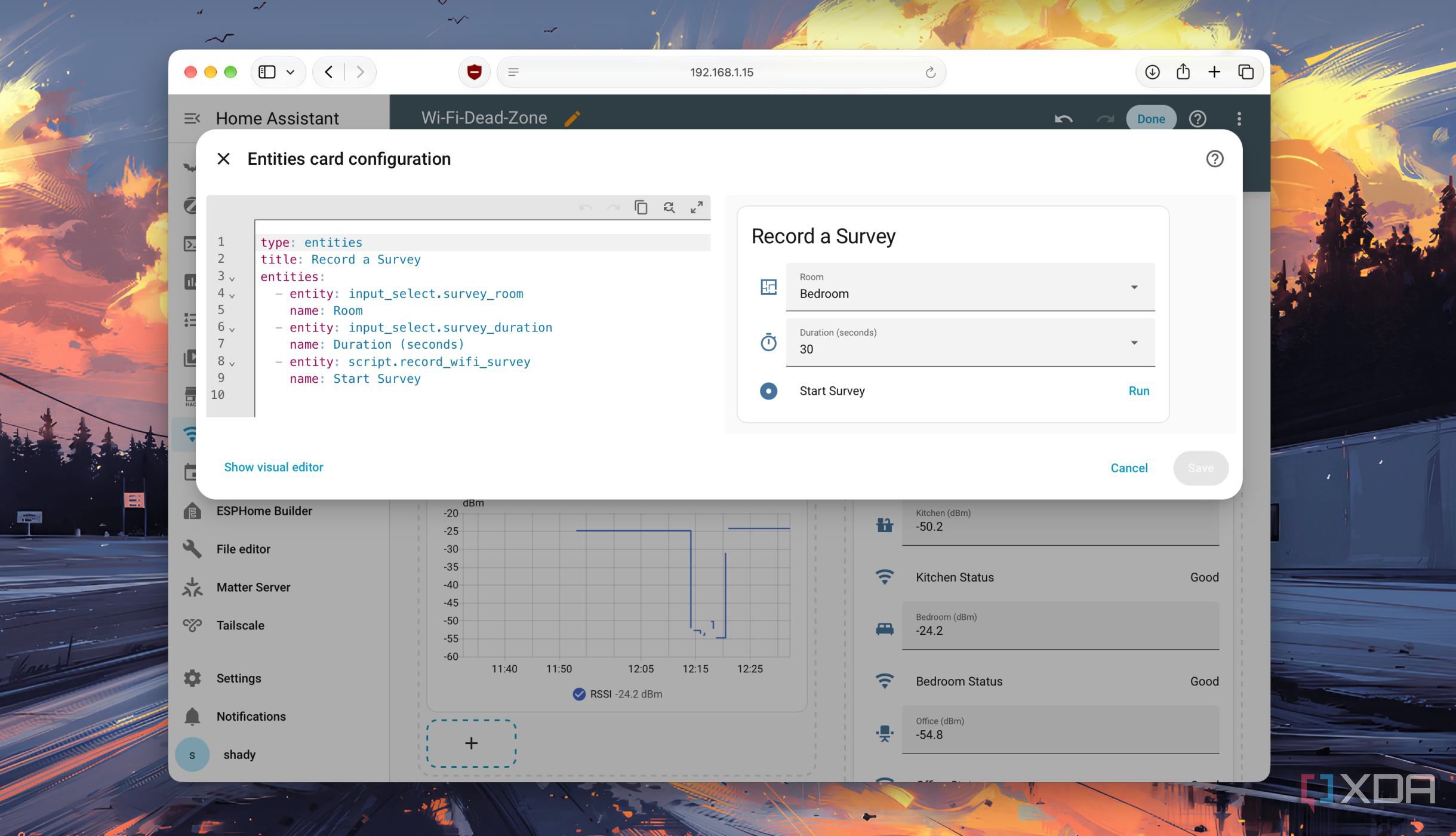Copy the YAML code to clipboard

[x=641, y=207]
